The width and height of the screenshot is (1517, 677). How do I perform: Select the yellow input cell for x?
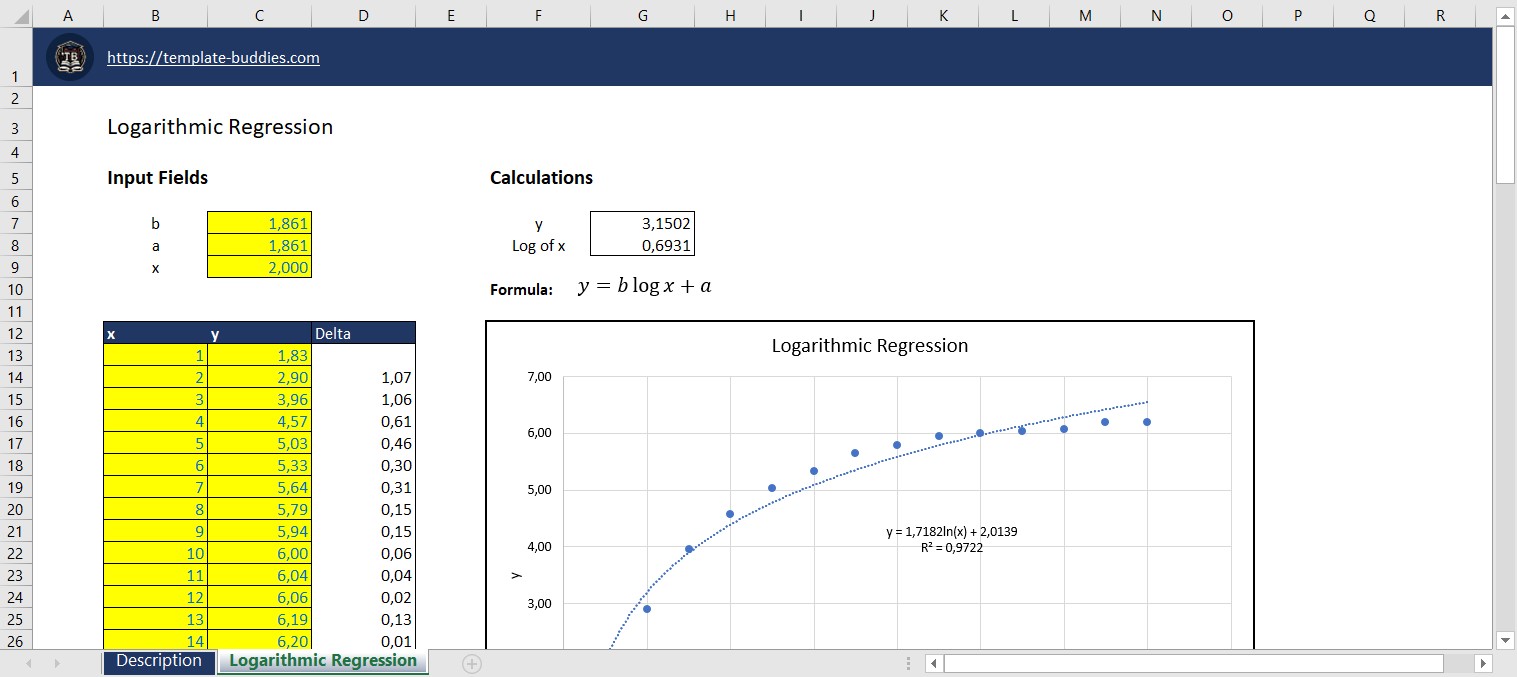coord(259,268)
